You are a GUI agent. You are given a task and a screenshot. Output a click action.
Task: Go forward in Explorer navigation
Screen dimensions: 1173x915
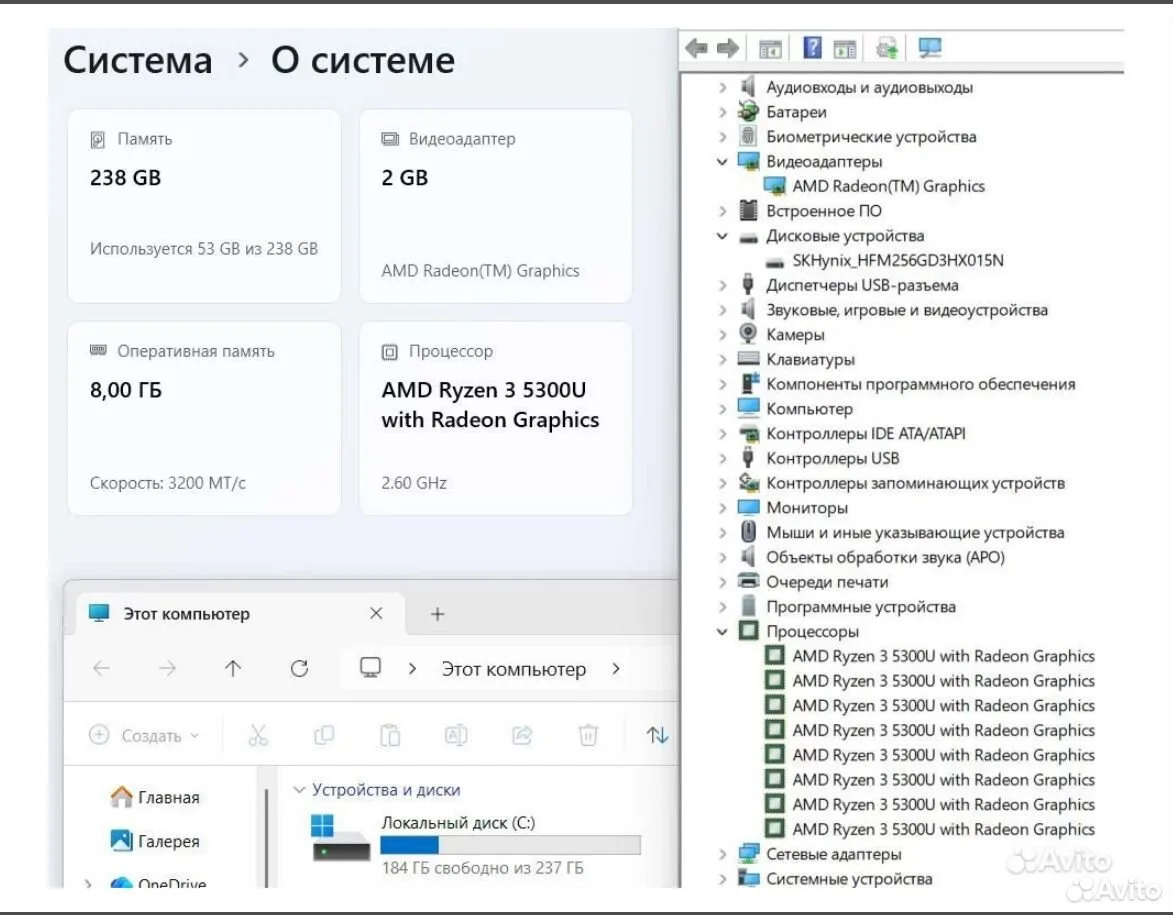coord(168,668)
